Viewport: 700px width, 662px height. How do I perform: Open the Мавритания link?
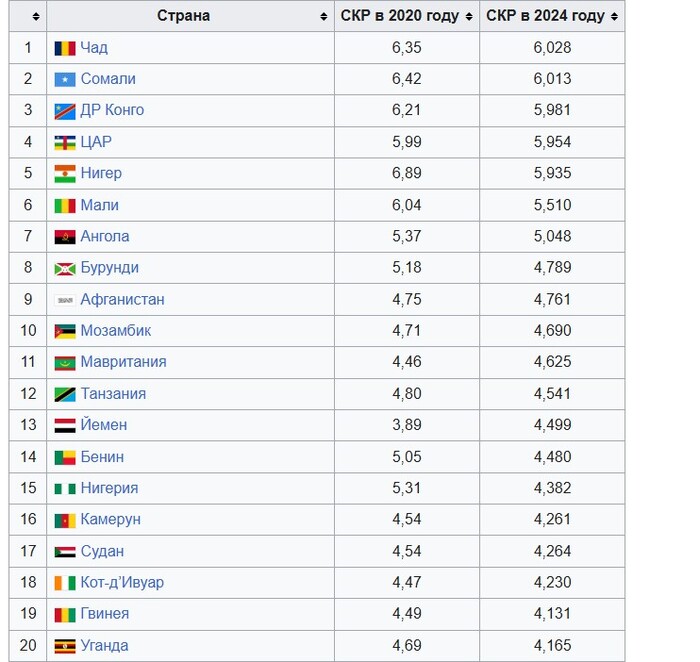tap(123, 362)
